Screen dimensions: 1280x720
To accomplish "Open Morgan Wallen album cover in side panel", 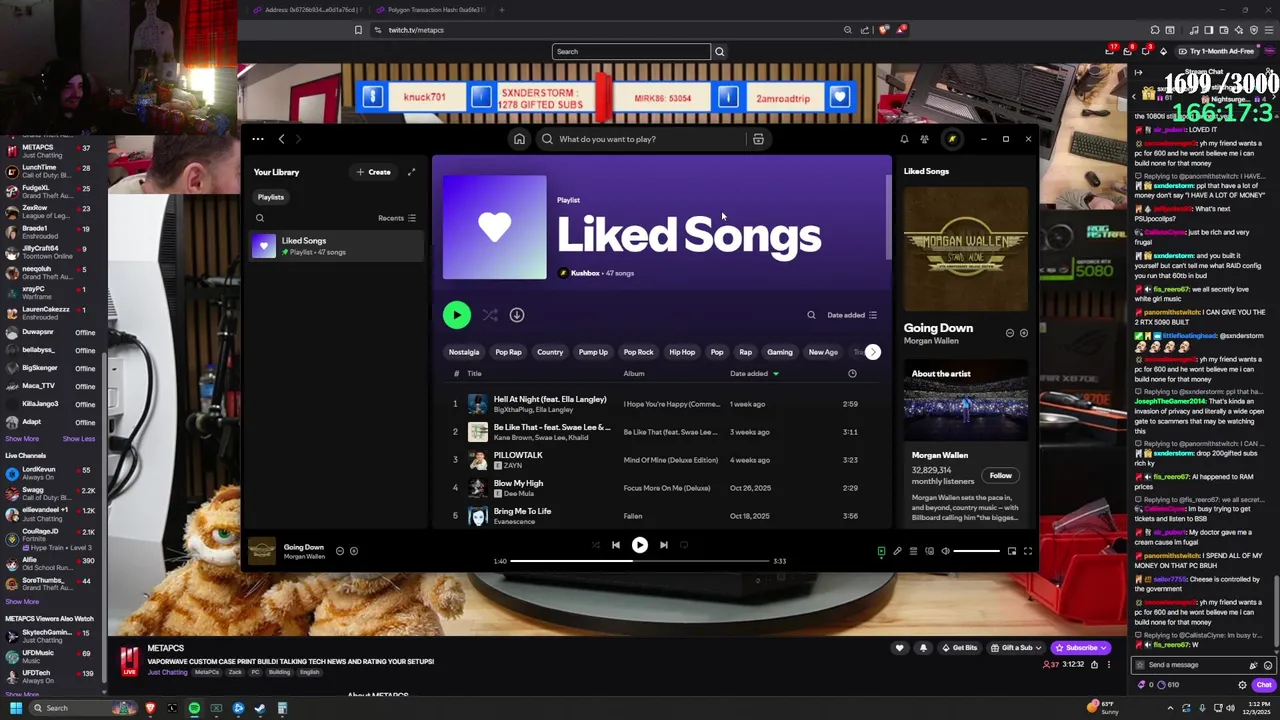I will 965,250.
